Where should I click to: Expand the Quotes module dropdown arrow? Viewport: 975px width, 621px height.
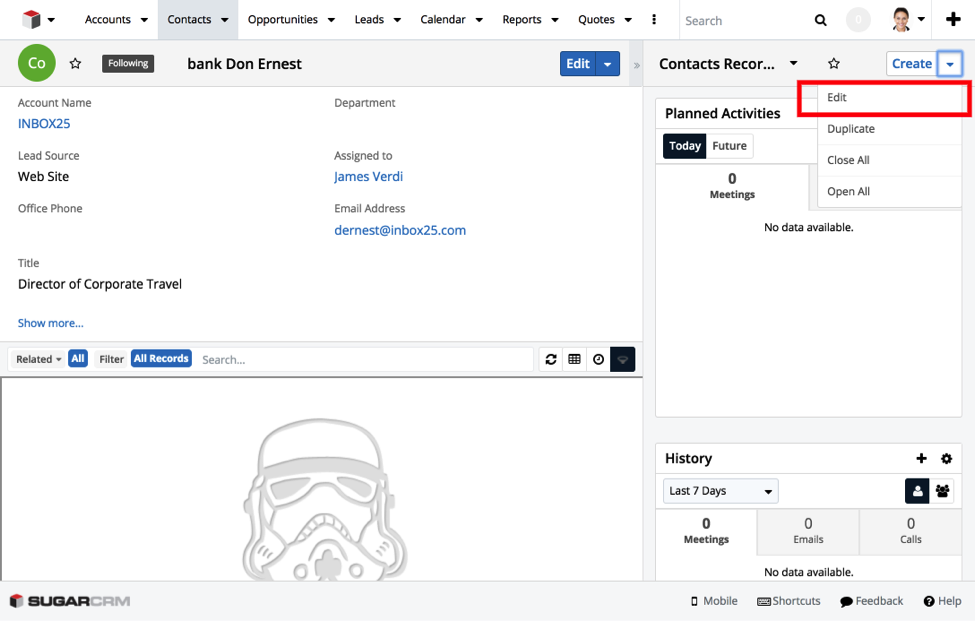(628, 20)
